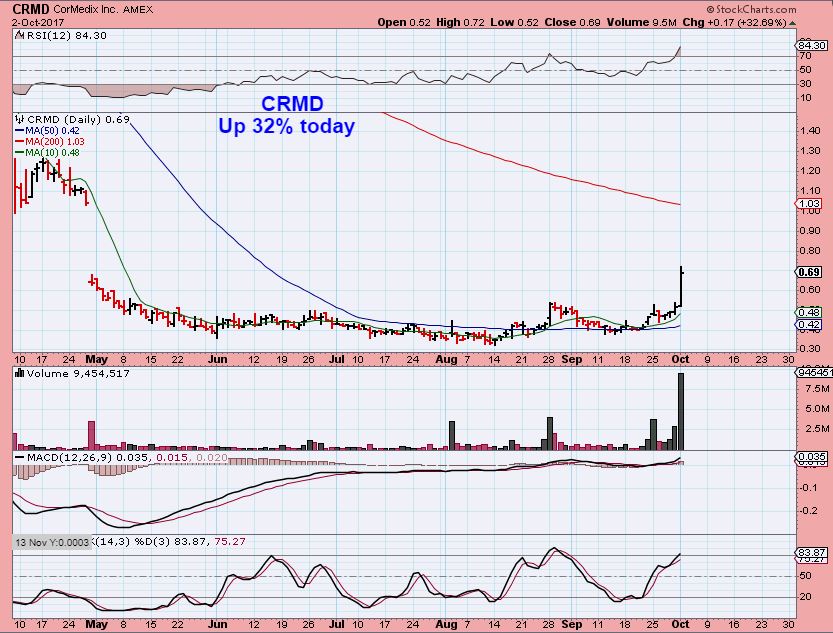Click the blue-outlined 0.42 price tag
The height and width of the screenshot is (633, 833).
point(808,324)
